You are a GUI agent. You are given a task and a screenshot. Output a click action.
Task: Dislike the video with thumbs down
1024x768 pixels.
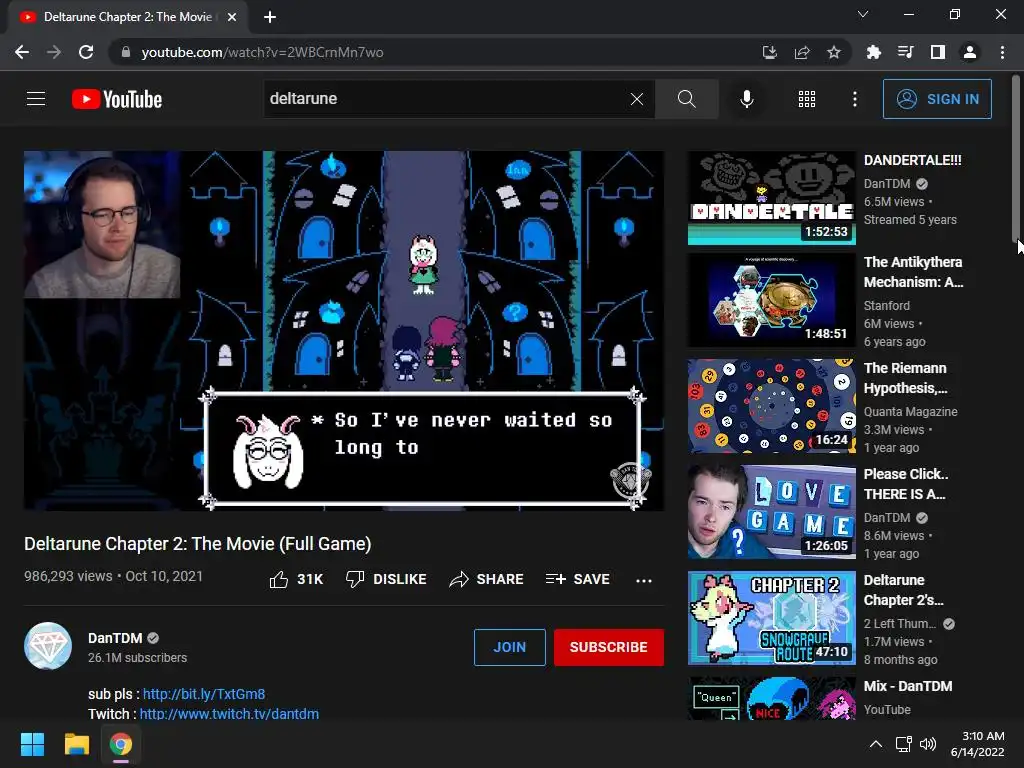pos(386,579)
